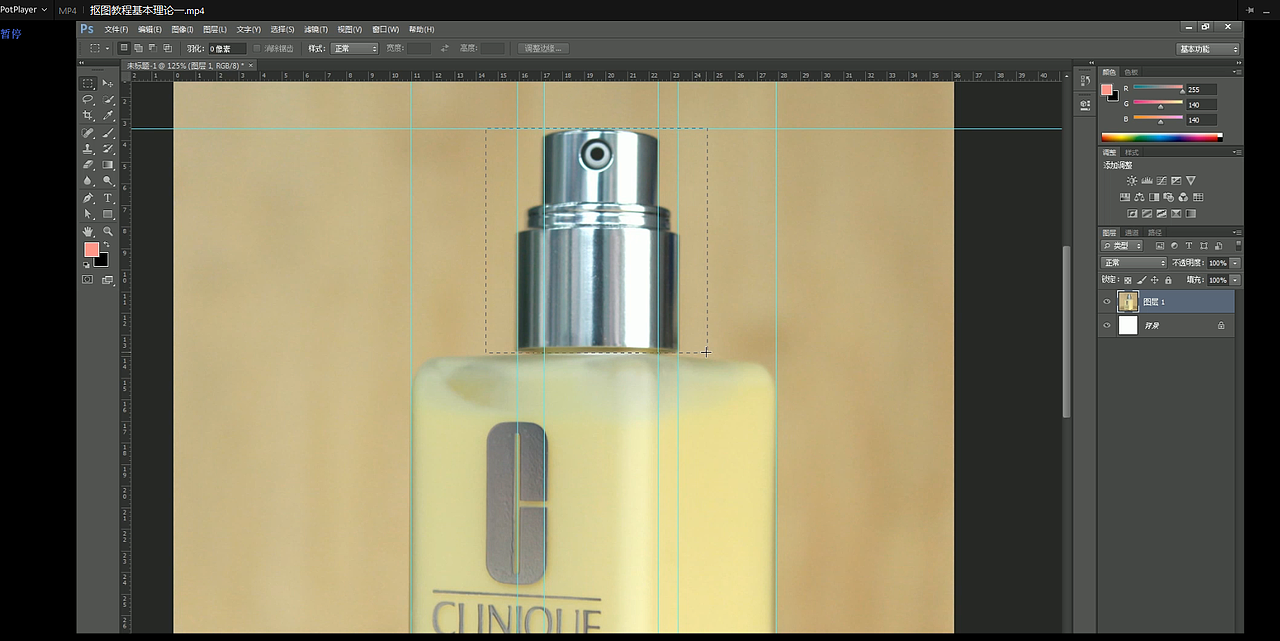Open the 基本功能 workspace dropdown
This screenshot has width=1280, height=641.
coord(1208,49)
